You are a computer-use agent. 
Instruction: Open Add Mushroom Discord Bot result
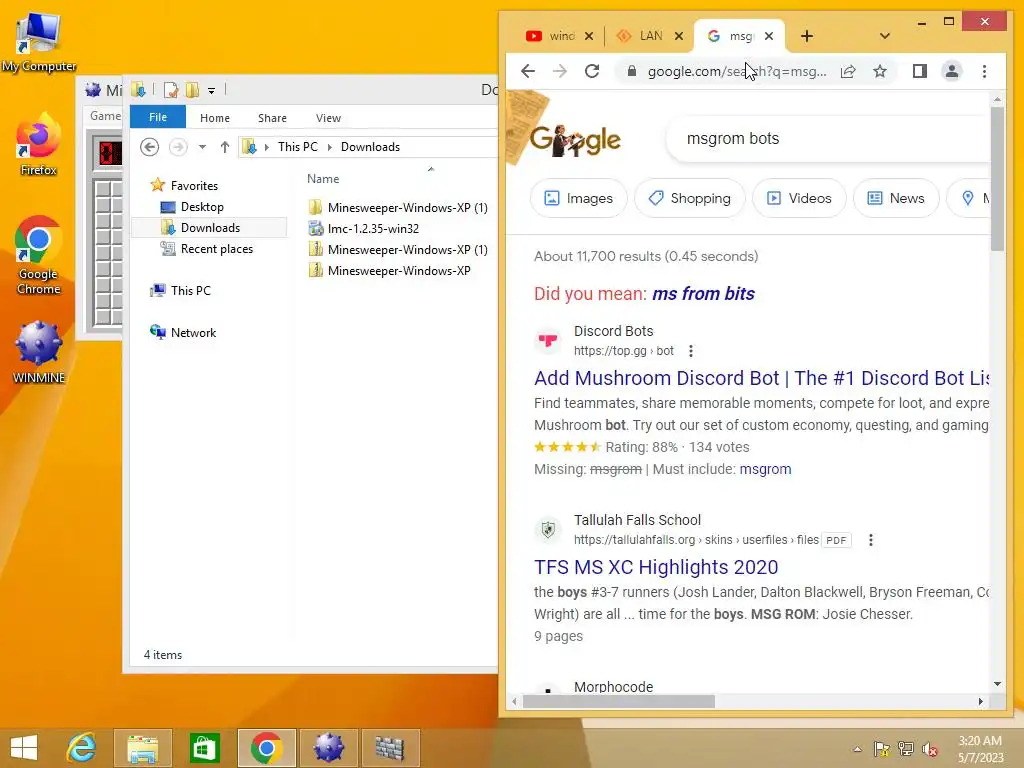pos(761,378)
